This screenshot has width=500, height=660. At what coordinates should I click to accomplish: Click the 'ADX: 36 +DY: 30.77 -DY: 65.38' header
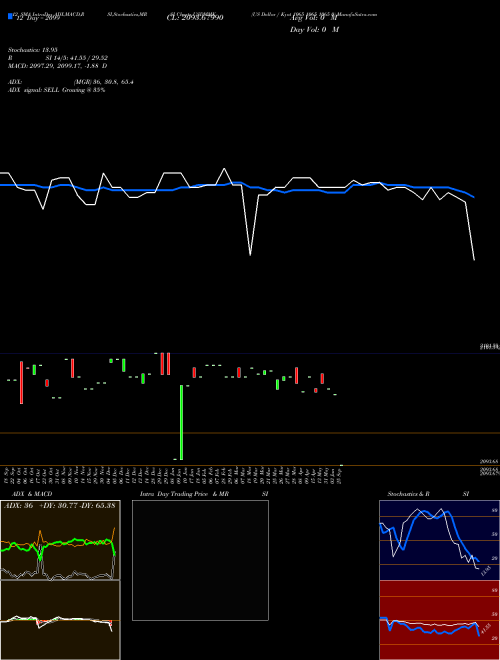[x=59, y=505]
